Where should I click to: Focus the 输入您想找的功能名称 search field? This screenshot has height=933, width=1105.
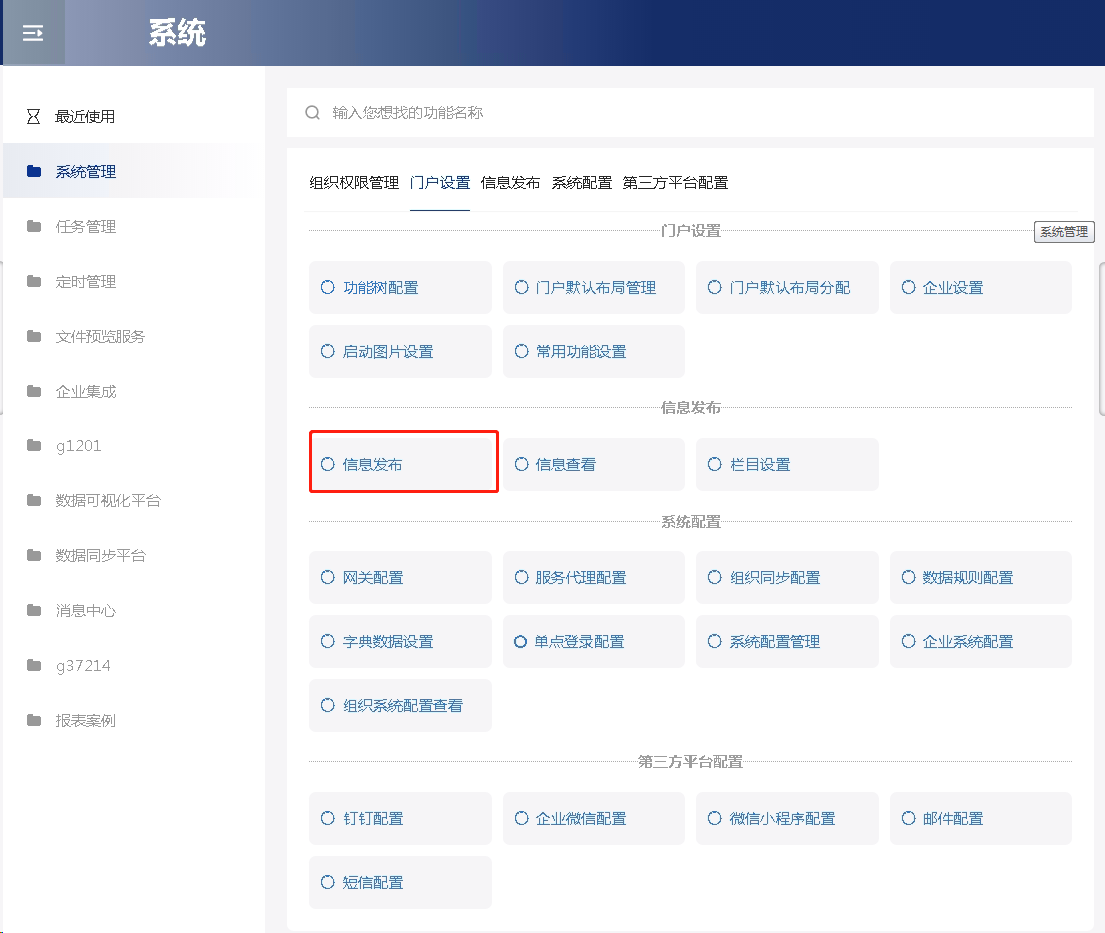pos(690,113)
